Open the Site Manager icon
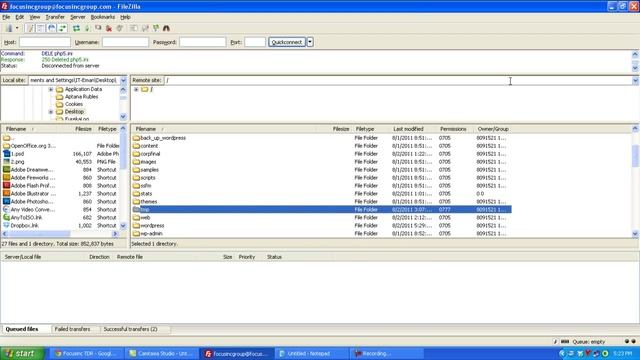 [x=9, y=28]
